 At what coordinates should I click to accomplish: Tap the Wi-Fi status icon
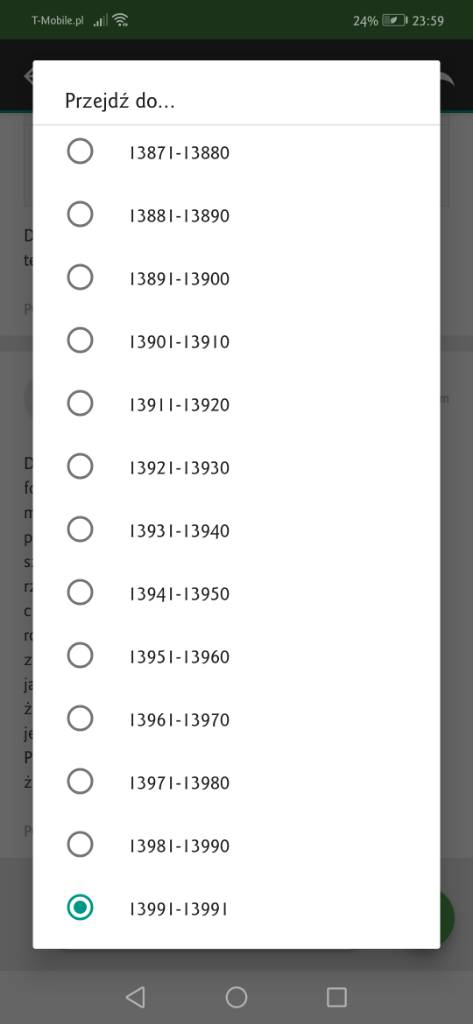point(120,20)
